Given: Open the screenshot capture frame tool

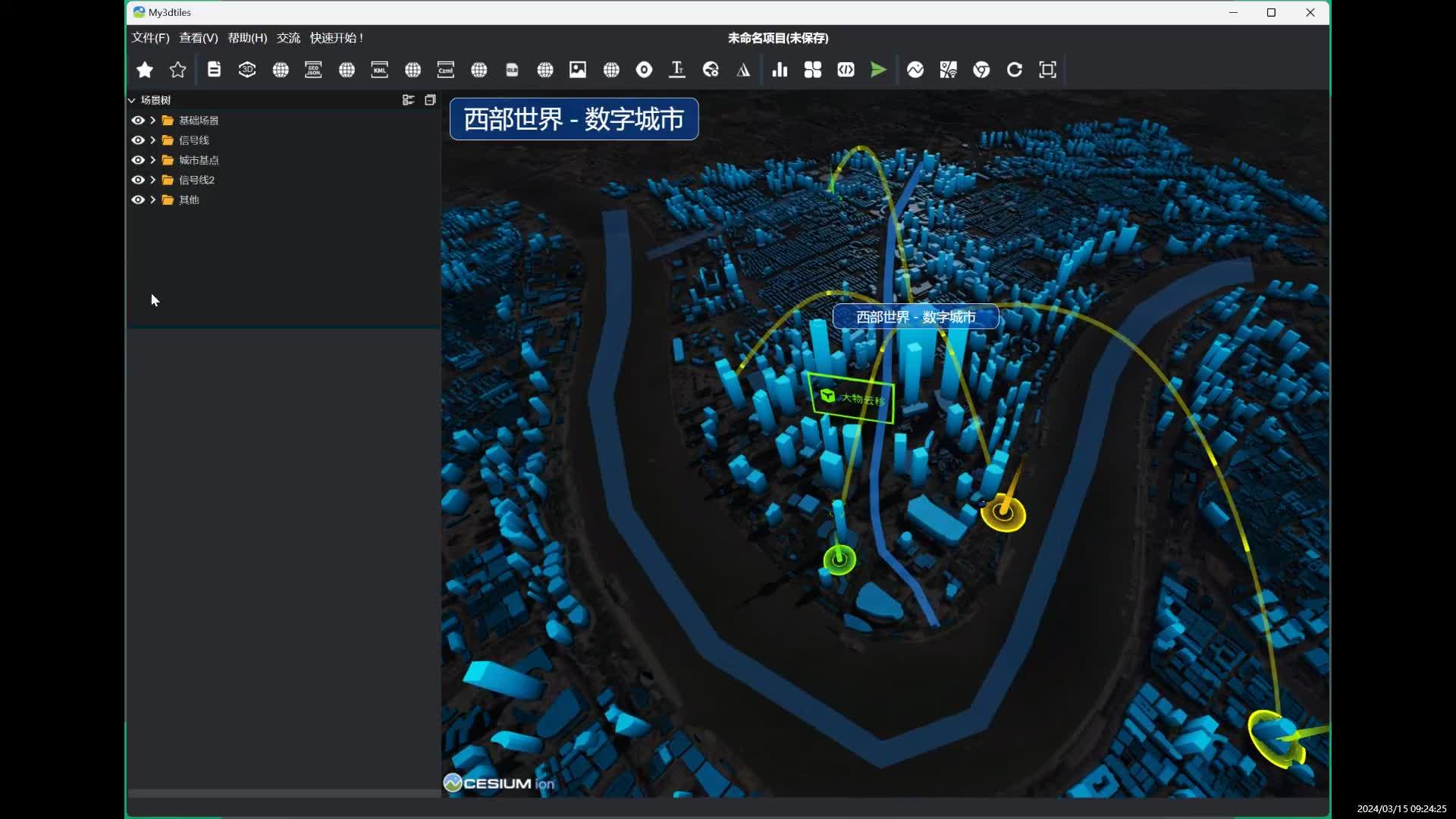Looking at the screenshot, I should coord(1047,70).
